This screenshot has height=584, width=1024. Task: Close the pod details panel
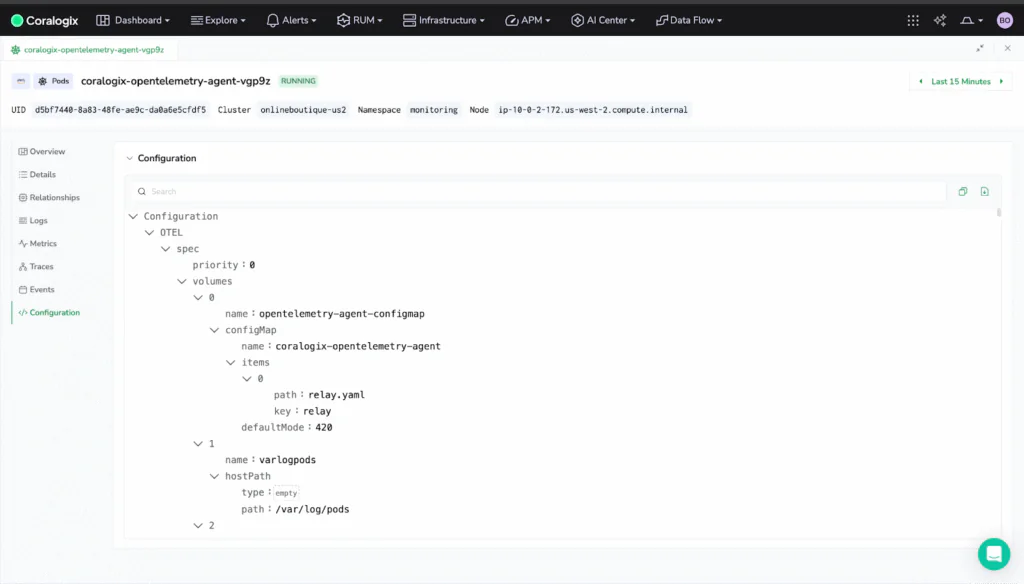click(x=1008, y=48)
